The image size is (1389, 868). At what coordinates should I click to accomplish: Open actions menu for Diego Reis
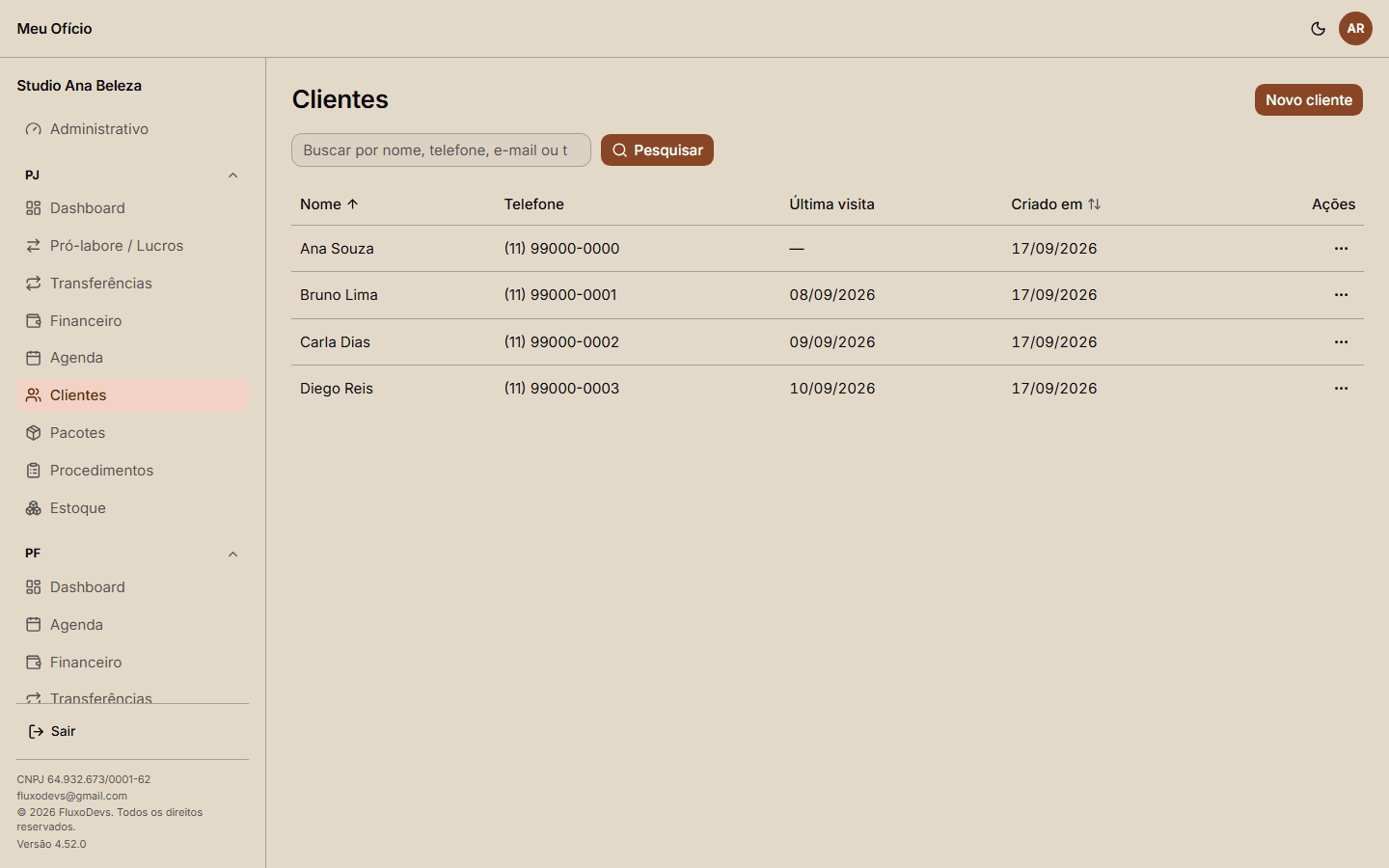coord(1341,389)
